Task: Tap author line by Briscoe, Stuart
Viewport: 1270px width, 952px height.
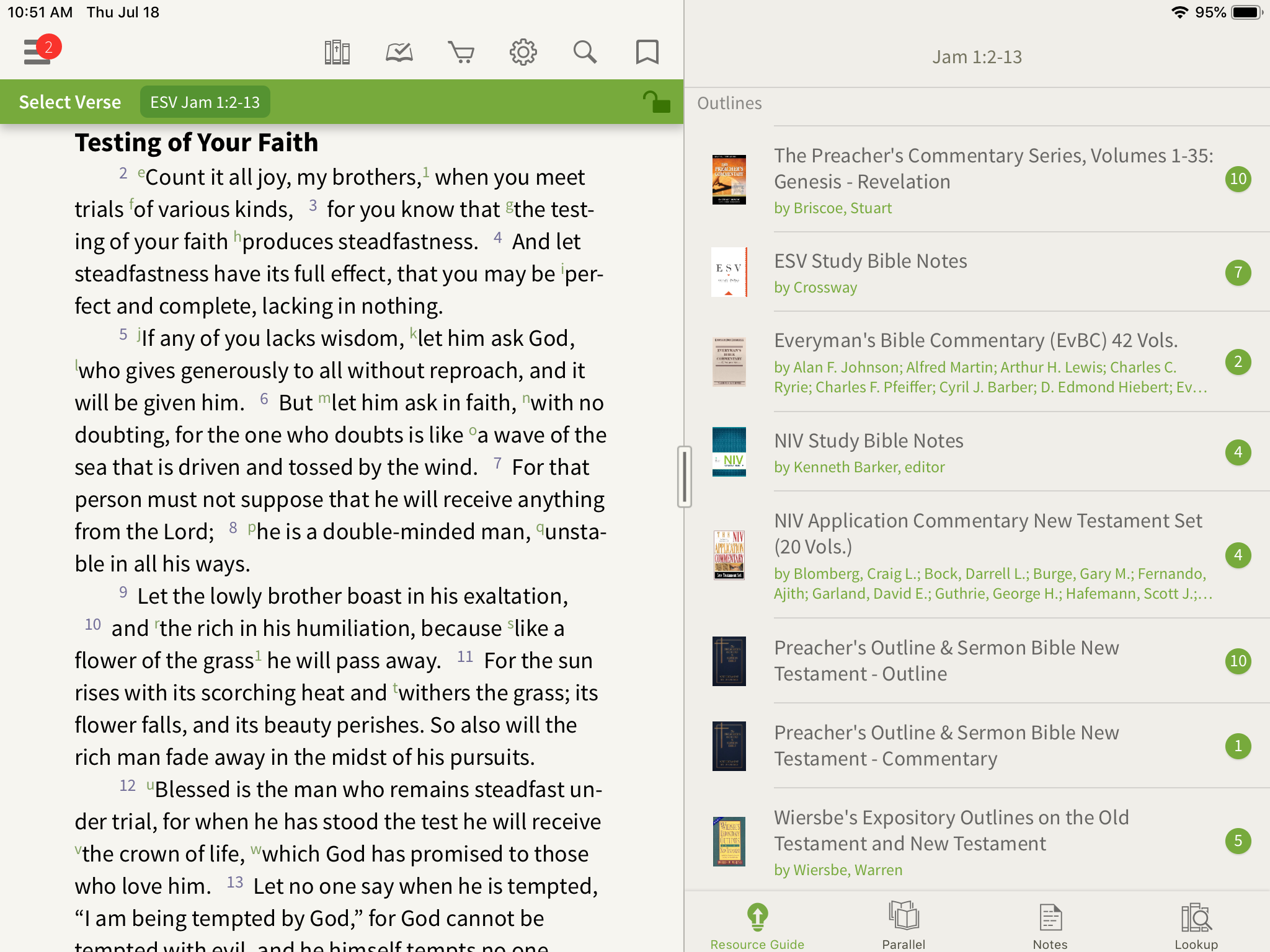Action: coord(833,208)
